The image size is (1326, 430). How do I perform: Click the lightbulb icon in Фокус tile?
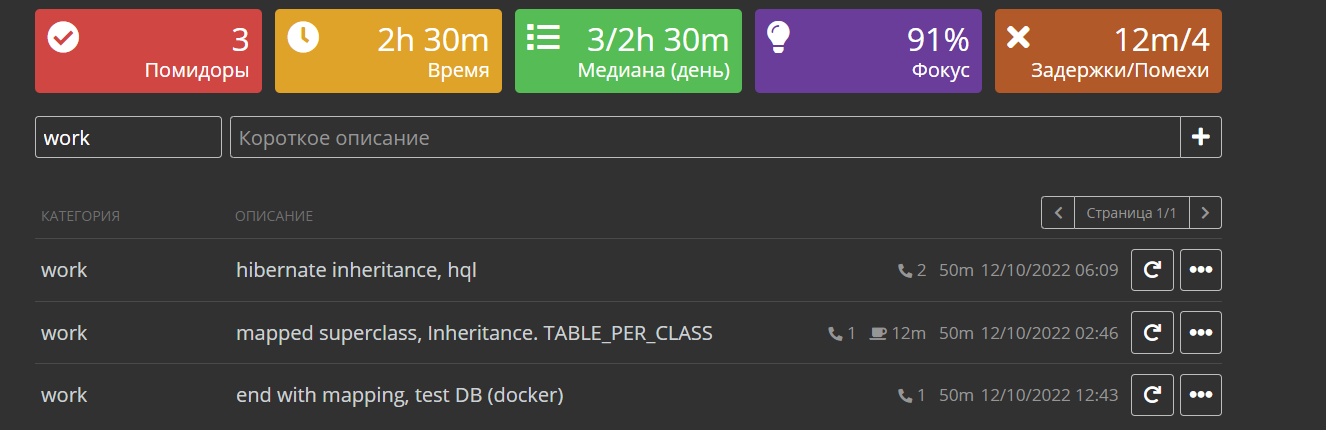778,37
